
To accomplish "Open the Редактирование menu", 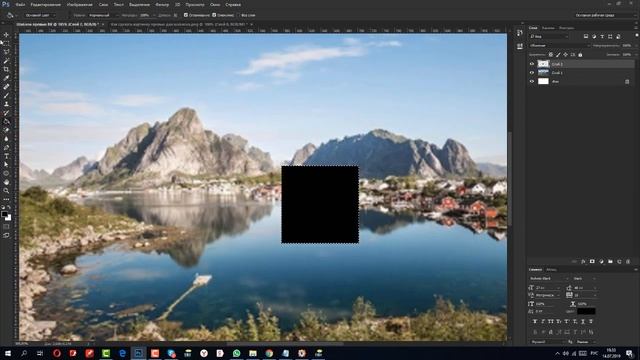I will 46,4.
